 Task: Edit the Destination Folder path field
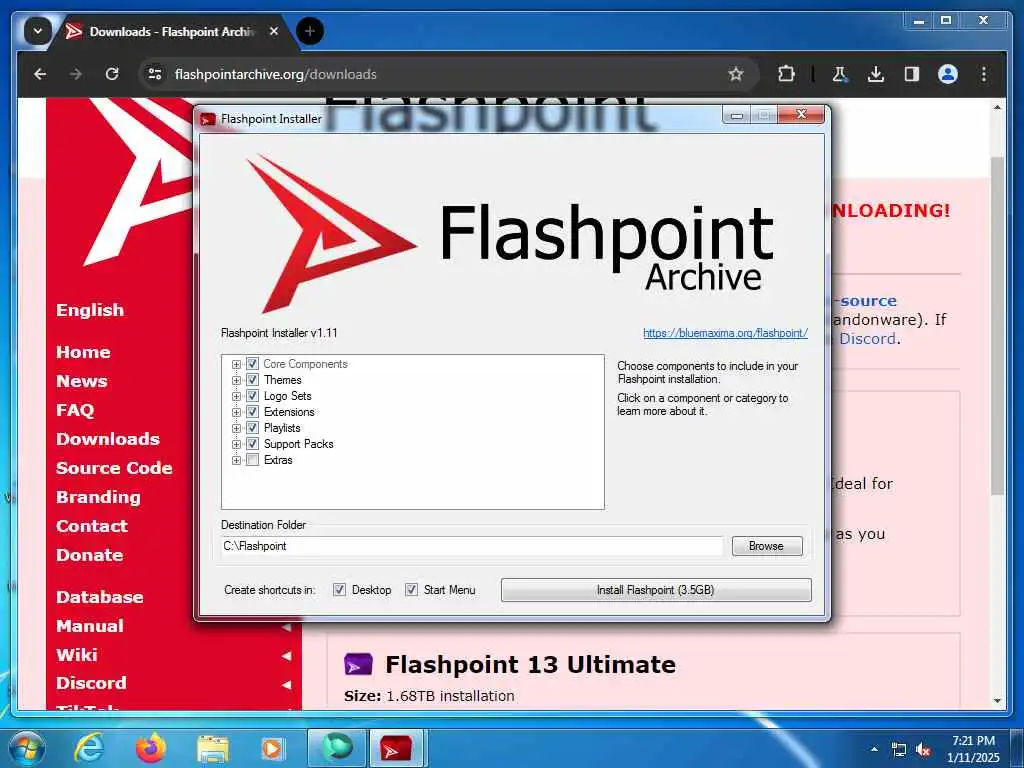(472, 546)
